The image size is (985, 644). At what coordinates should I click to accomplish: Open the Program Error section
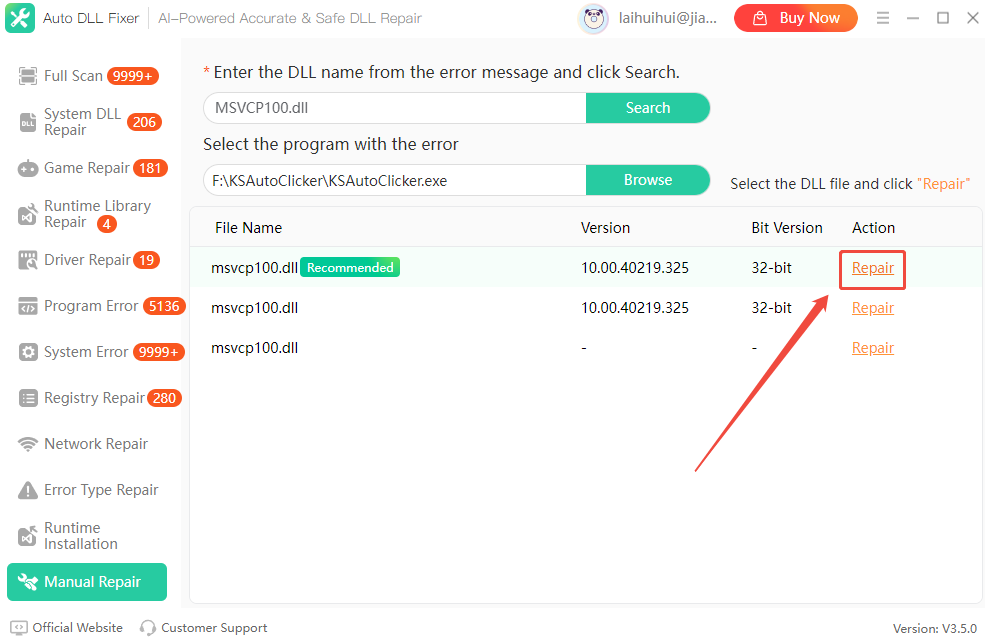click(x=91, y=306)
